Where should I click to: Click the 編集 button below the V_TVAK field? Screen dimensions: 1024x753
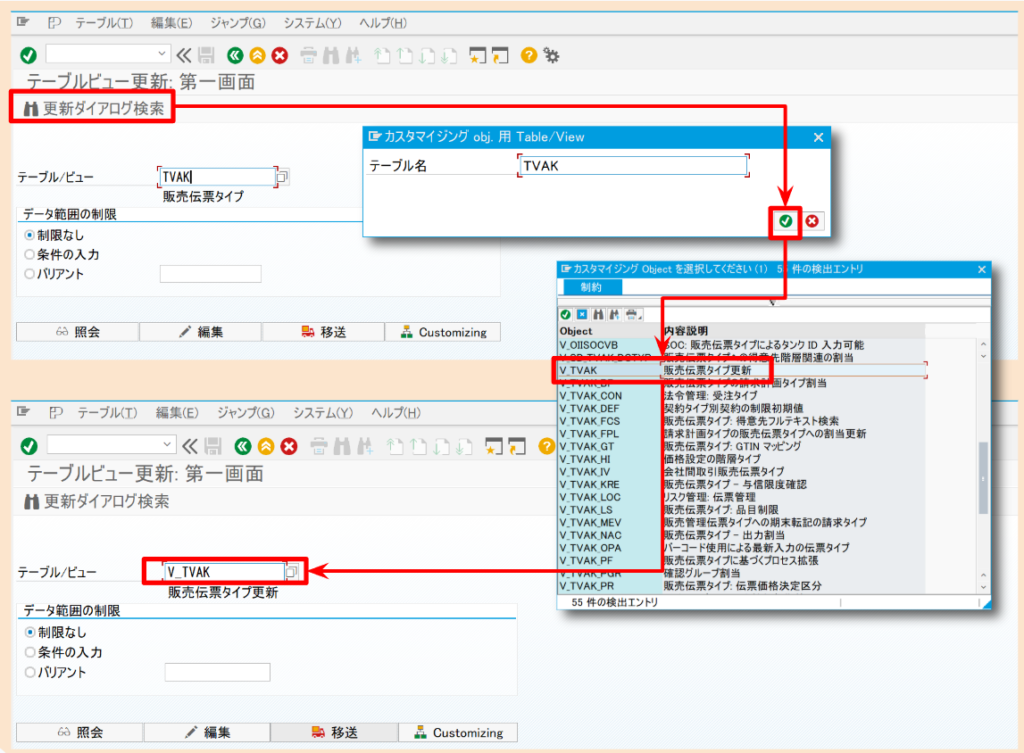[209, 732]
